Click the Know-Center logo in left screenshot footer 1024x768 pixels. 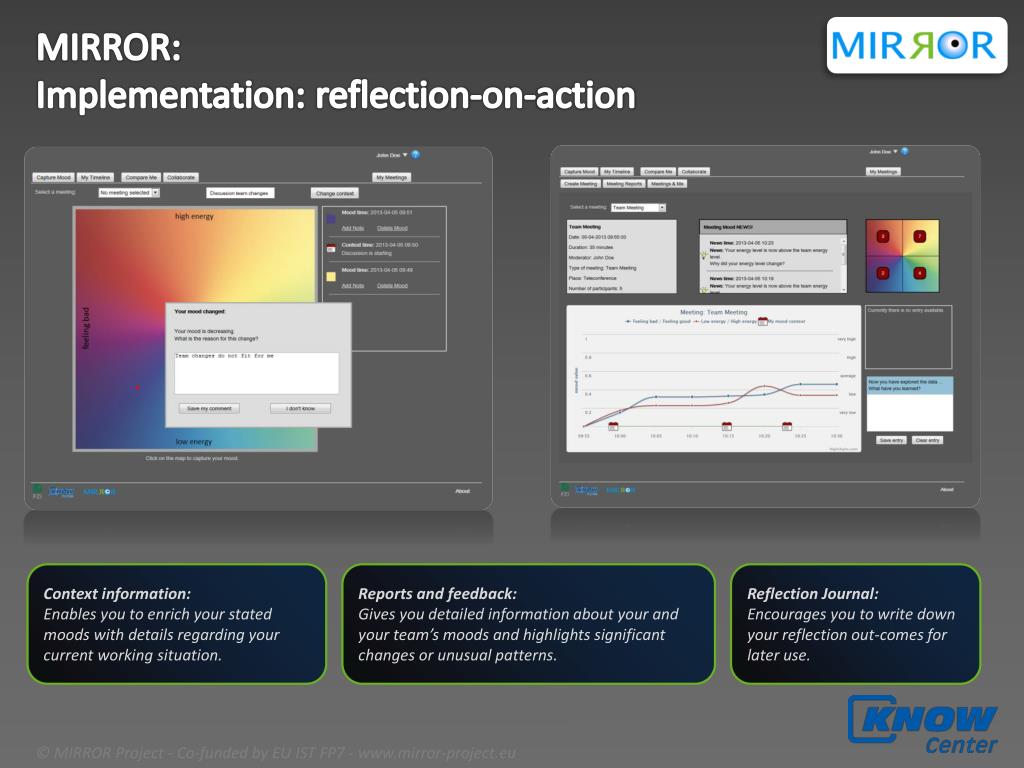pyautogui.click(x=61, y=491)
